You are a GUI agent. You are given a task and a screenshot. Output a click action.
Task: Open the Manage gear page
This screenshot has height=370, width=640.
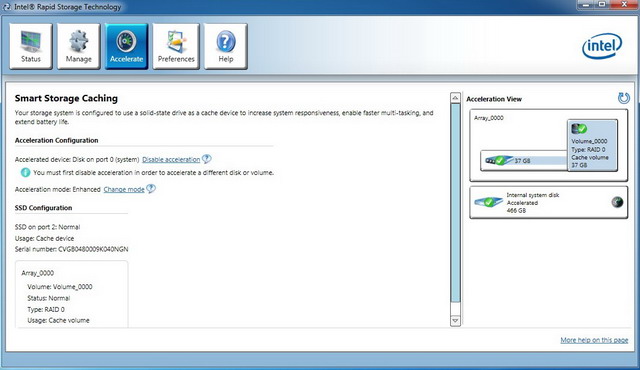(78, 46)
